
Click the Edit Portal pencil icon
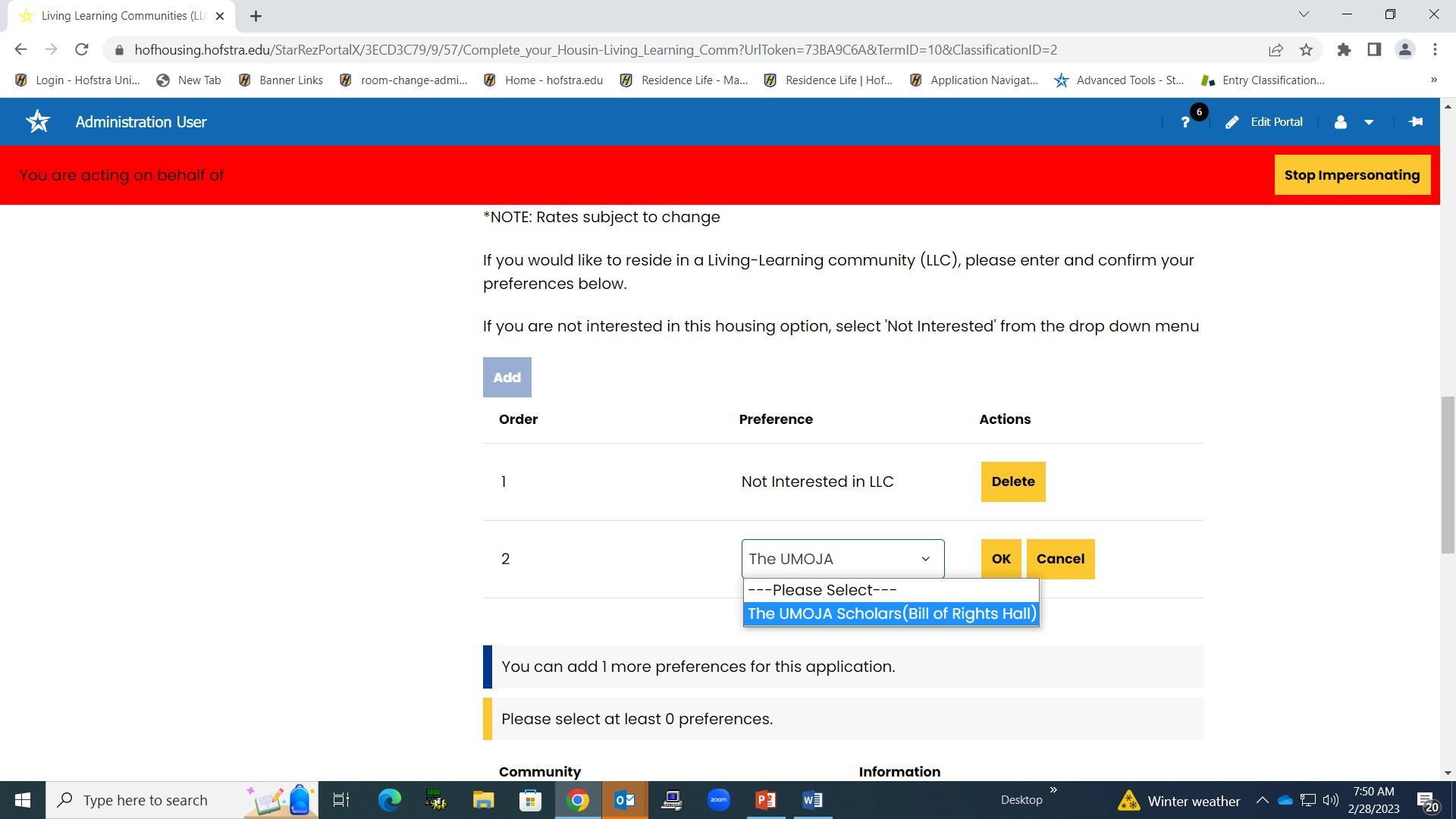click(x=1232, y=122)
